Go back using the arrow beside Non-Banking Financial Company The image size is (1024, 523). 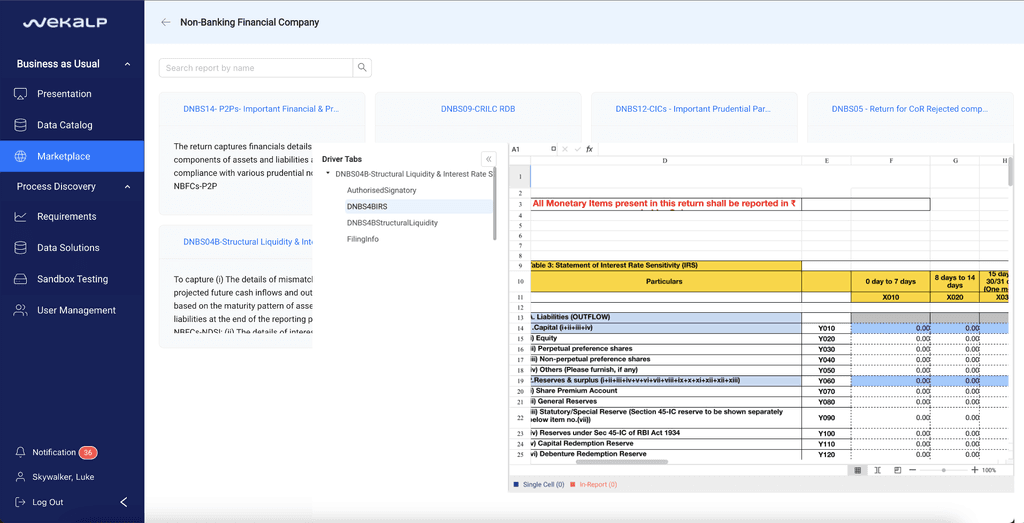pos(166,22)
